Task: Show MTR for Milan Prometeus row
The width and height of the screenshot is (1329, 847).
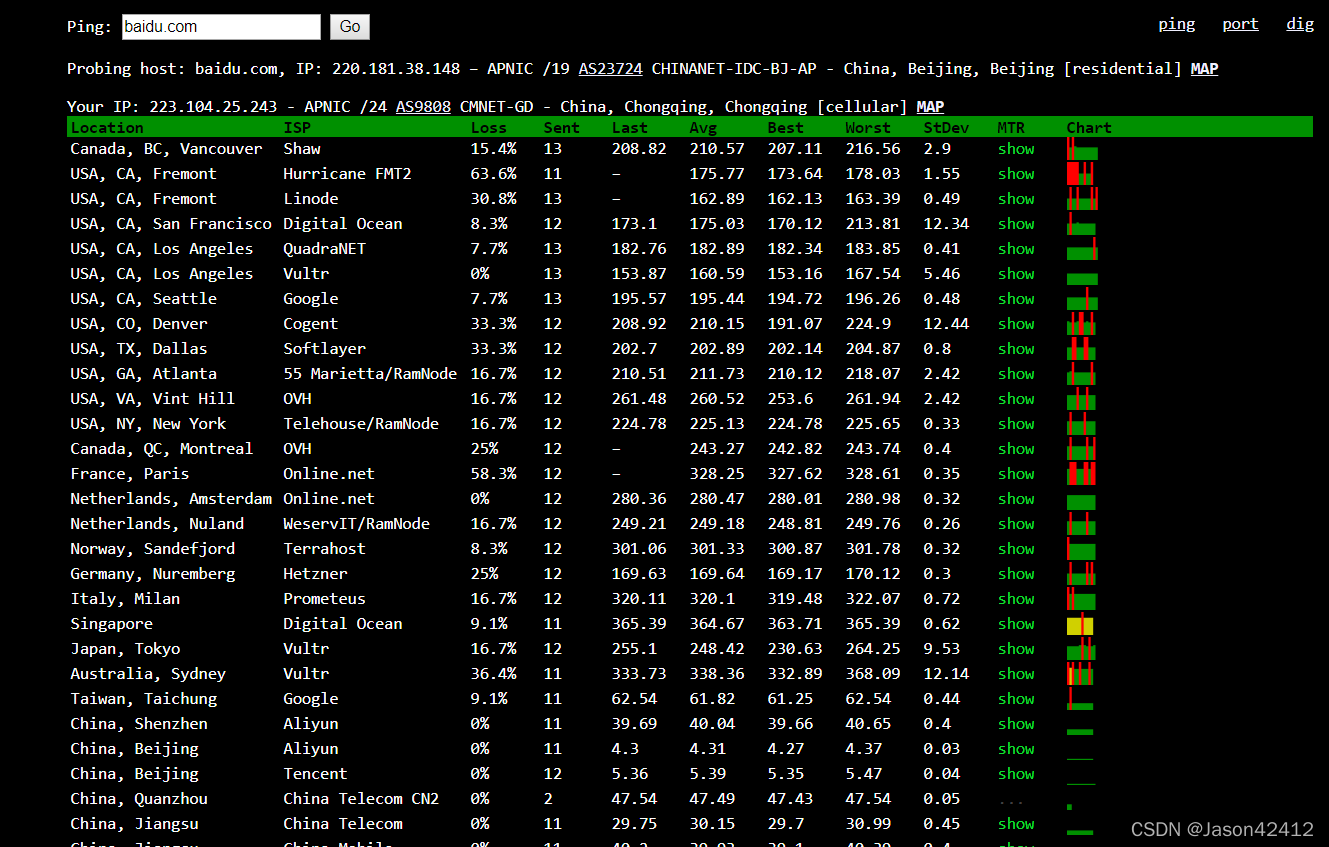Action: (x=1016, y=599)
